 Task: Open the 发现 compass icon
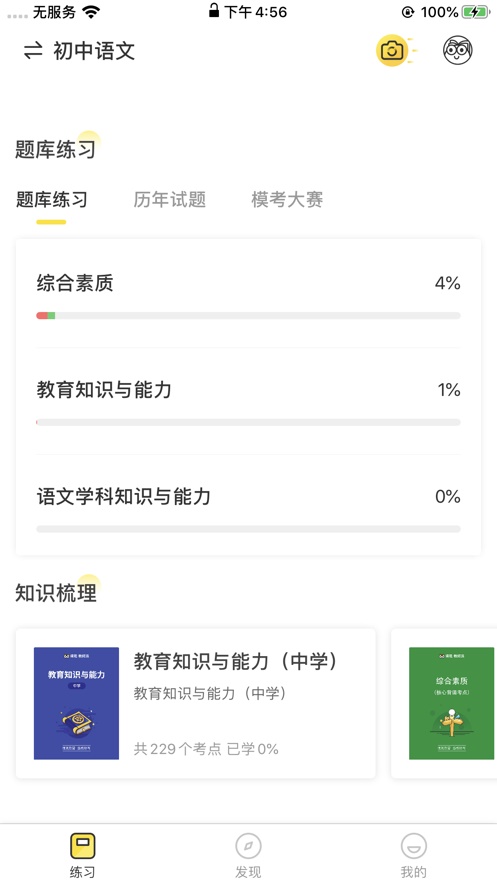tap(248, 846)
